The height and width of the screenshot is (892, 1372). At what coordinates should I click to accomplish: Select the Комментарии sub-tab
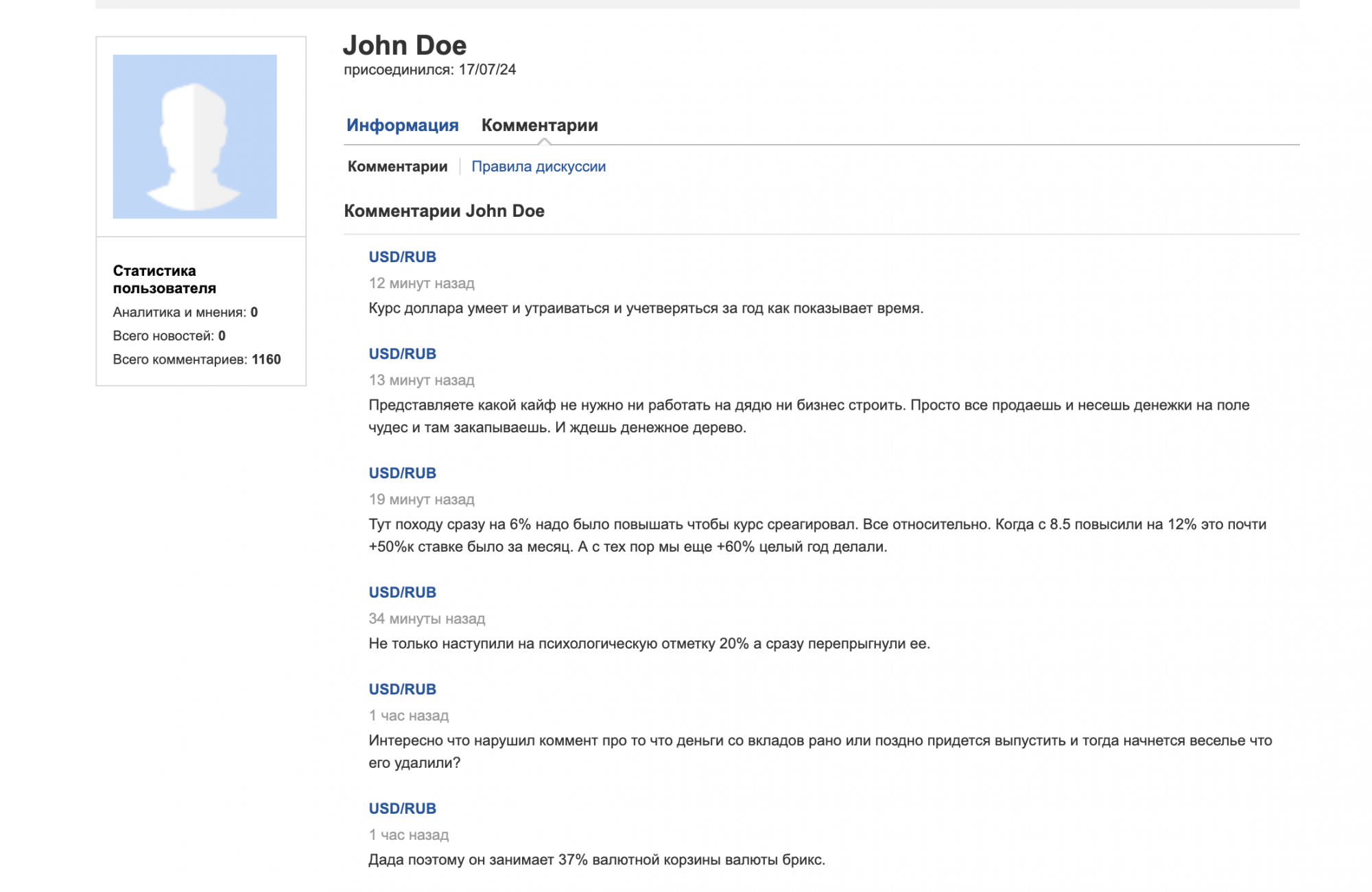(x=397, y=166)
